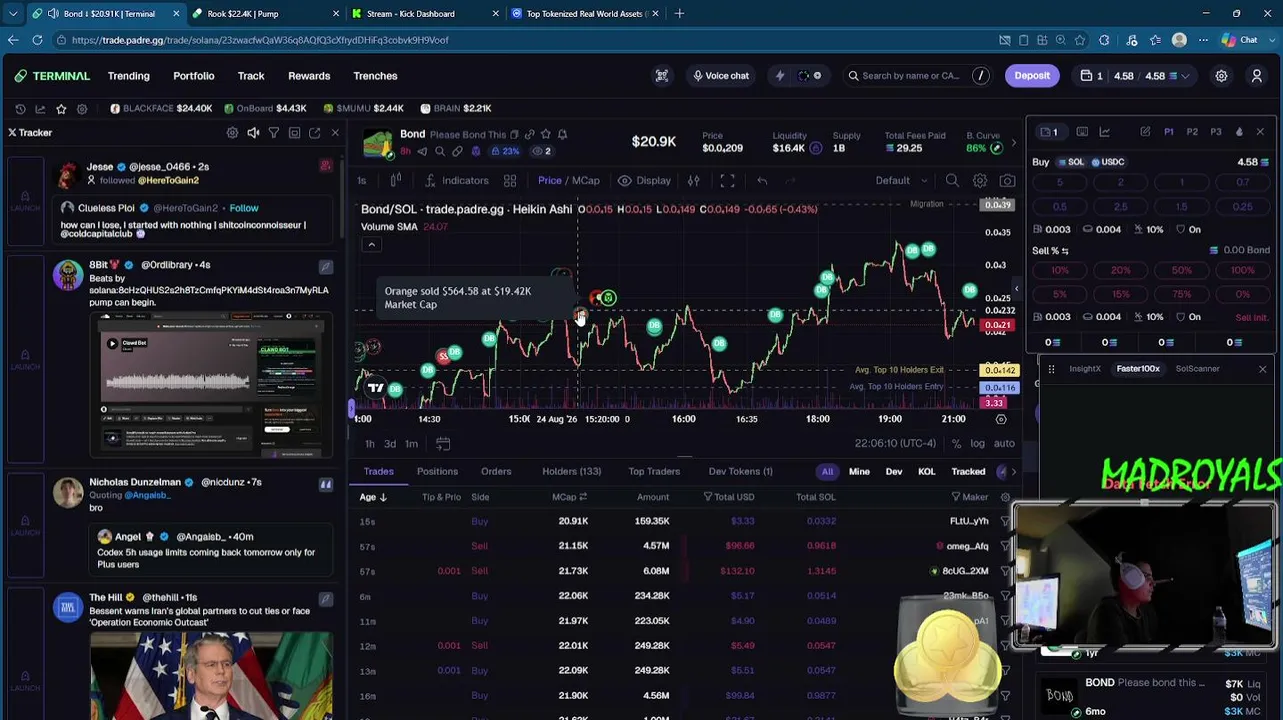Show All trades filter
This screenshot has width=1283, height=720.
(827, 472)
